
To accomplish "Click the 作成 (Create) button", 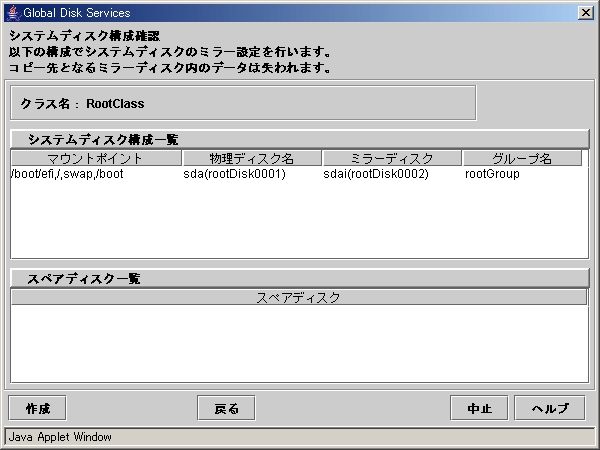I will click(x=37, y=408).
